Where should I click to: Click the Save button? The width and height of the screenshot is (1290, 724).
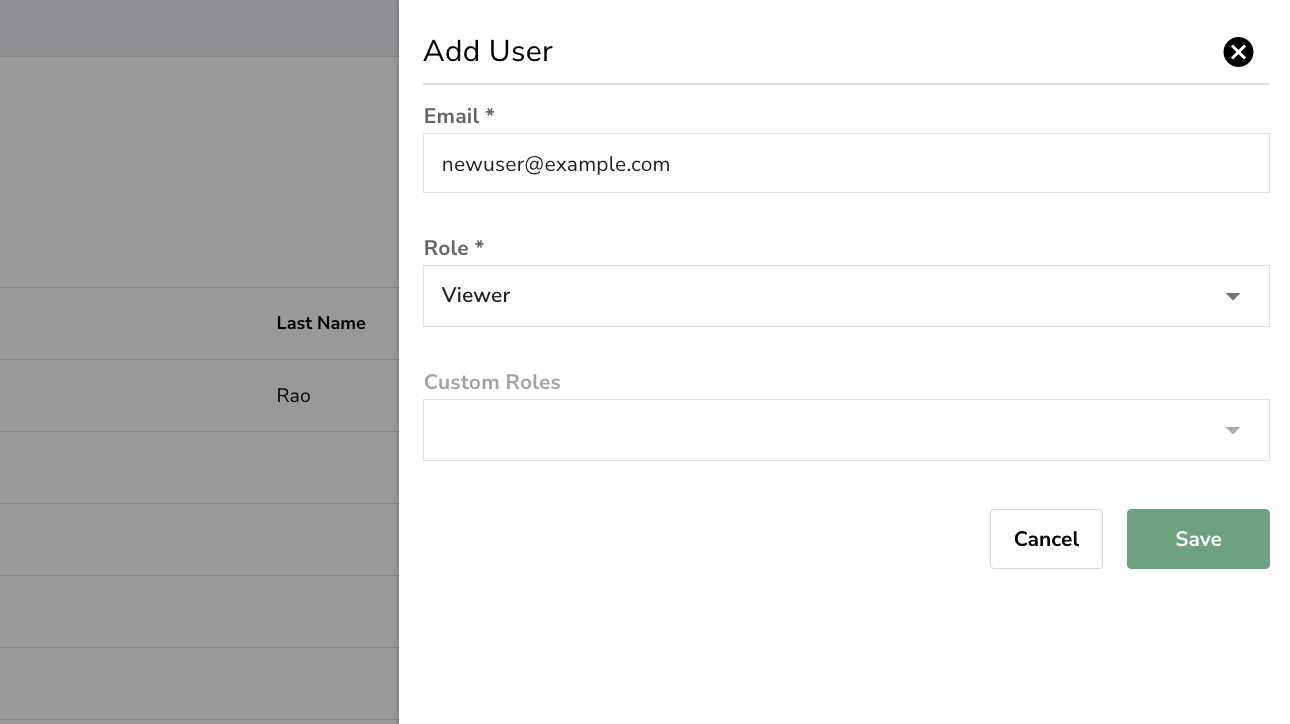click(x=1198, y=539)
